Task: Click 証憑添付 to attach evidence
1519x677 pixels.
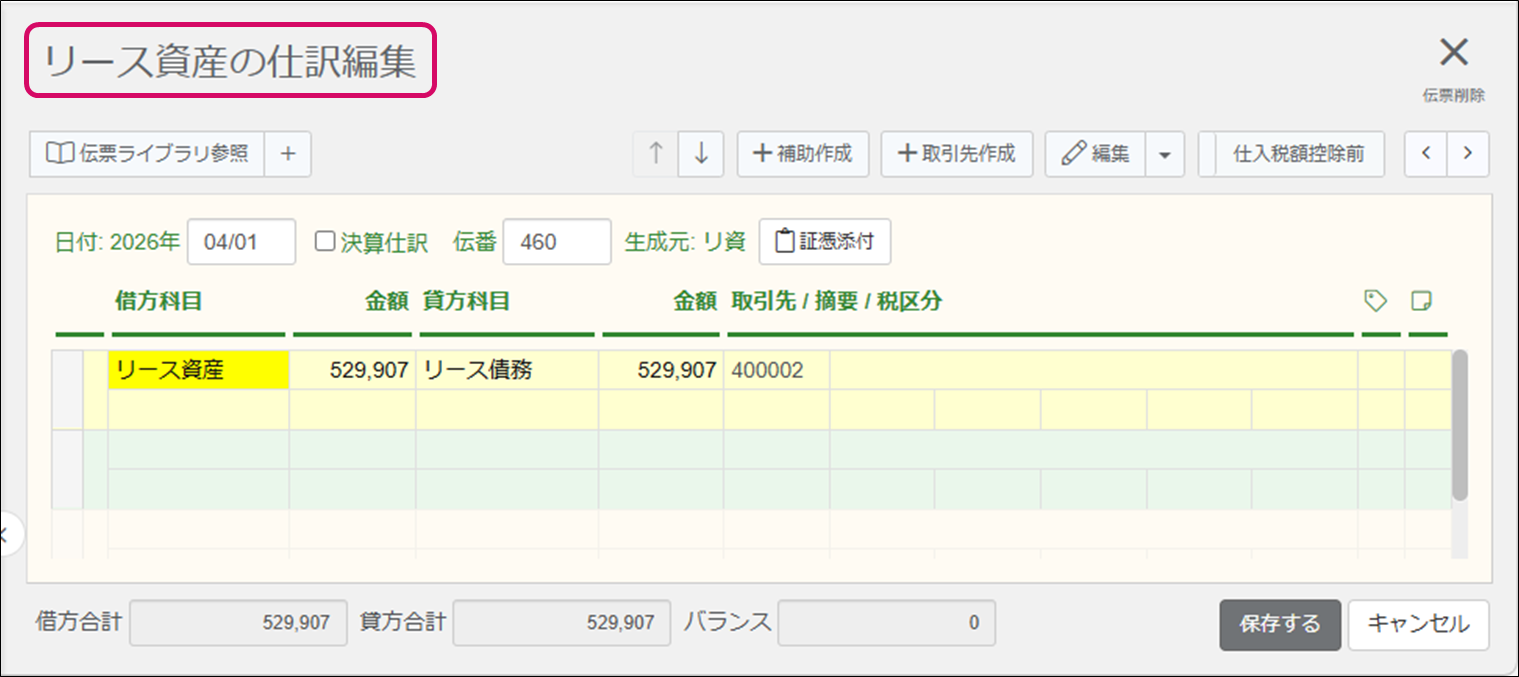Action: click(825, 242)
